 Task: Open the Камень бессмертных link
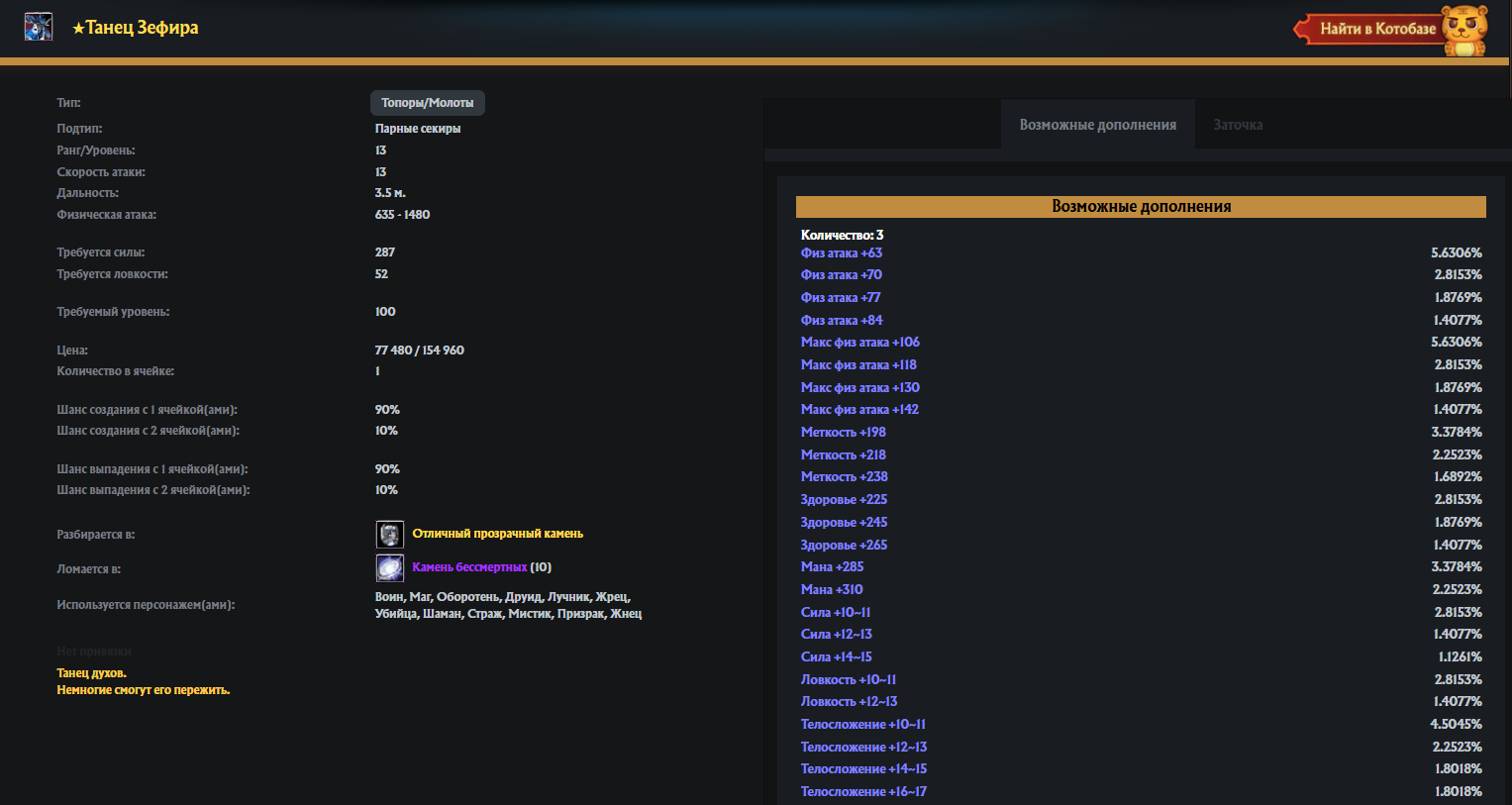click(x=469, y=567)
